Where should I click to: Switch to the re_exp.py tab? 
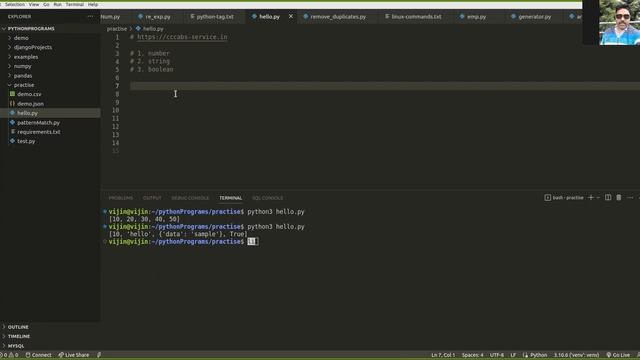point(158,17)
